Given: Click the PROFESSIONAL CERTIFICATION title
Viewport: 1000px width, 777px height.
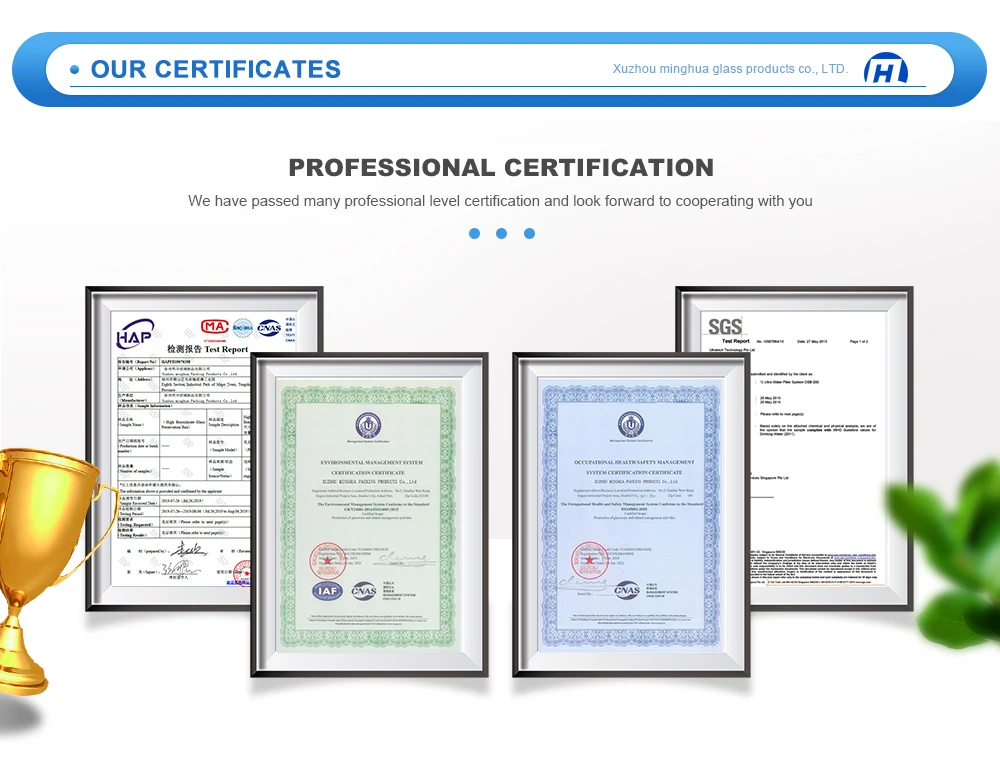Looking at the screenshot, I should 501,168.
